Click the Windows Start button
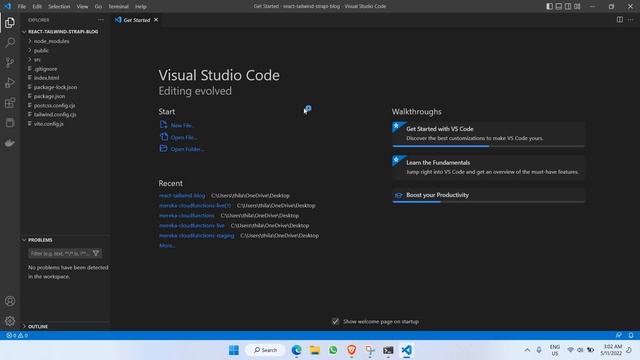 point(234,350)
